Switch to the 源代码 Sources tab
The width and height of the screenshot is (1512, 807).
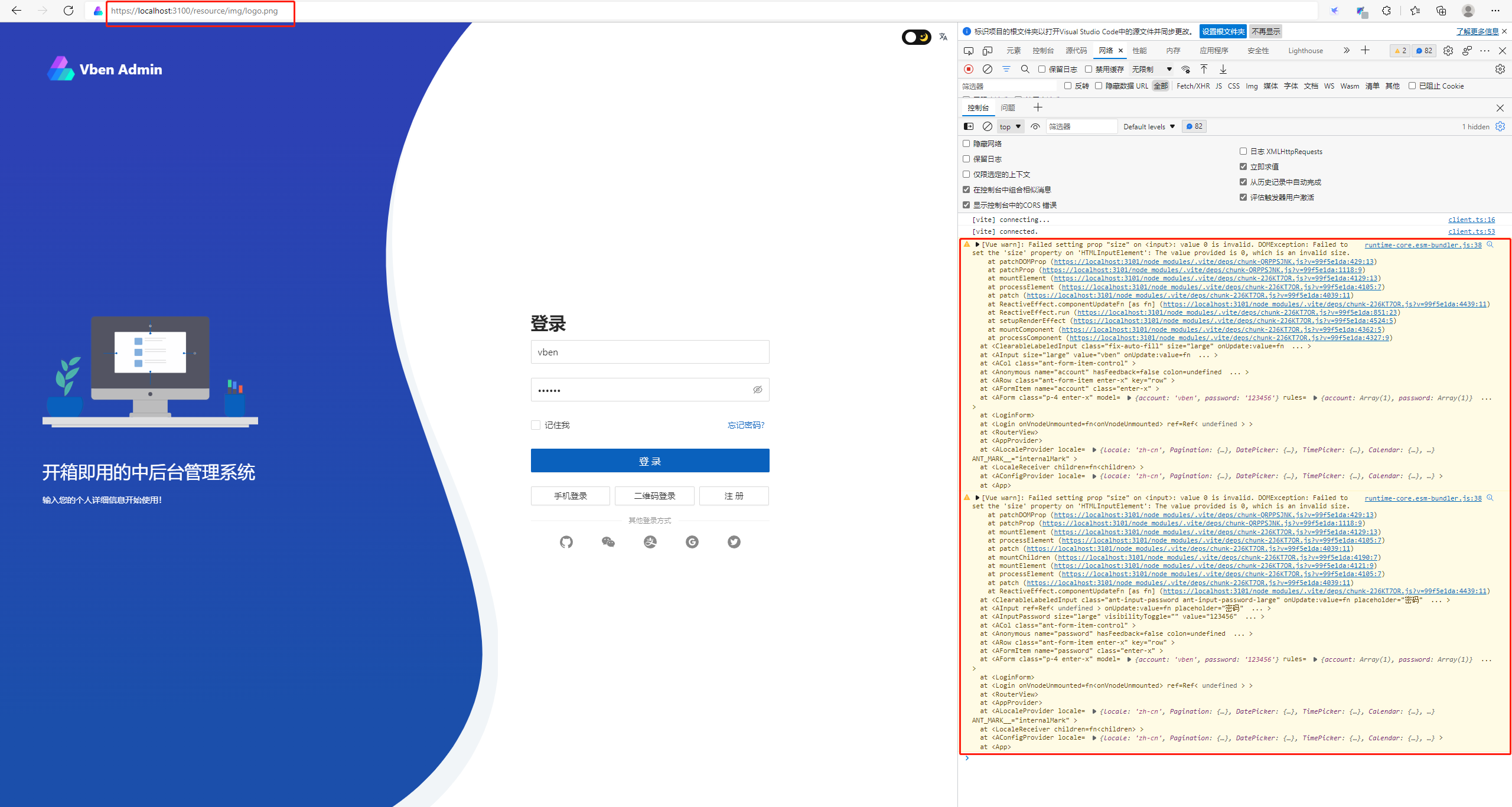click(x=1076, y=51)
